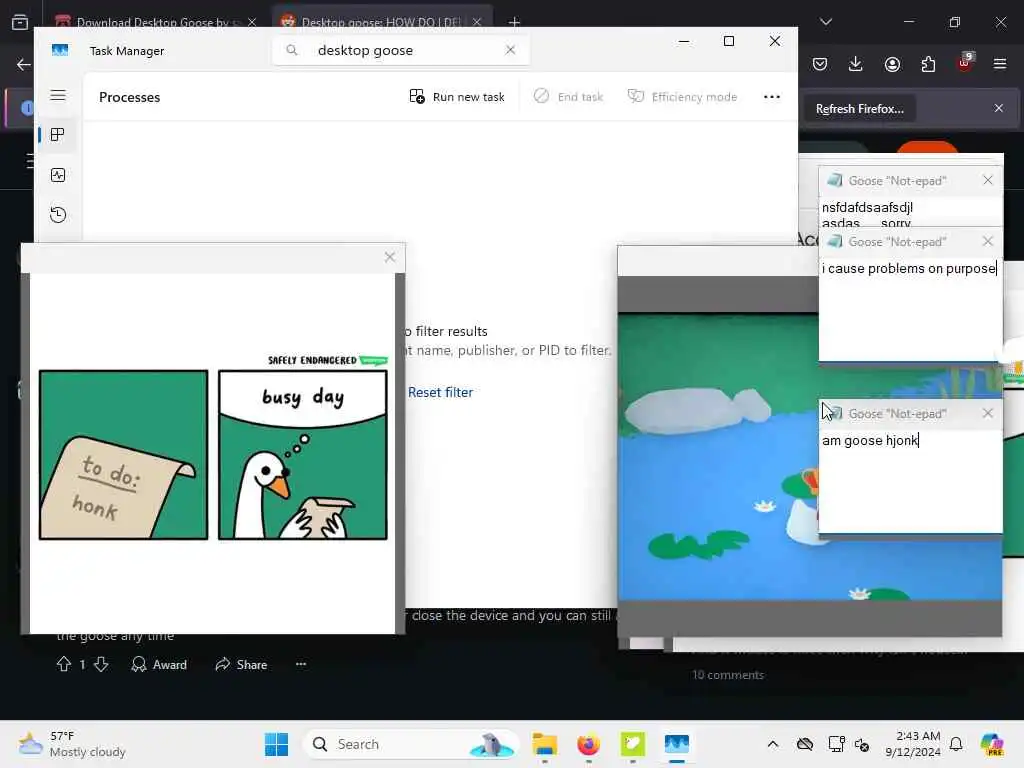Open the list all tabs dropdown arrow
This screenshot has width=1024, height=768.
click(826, 22)
